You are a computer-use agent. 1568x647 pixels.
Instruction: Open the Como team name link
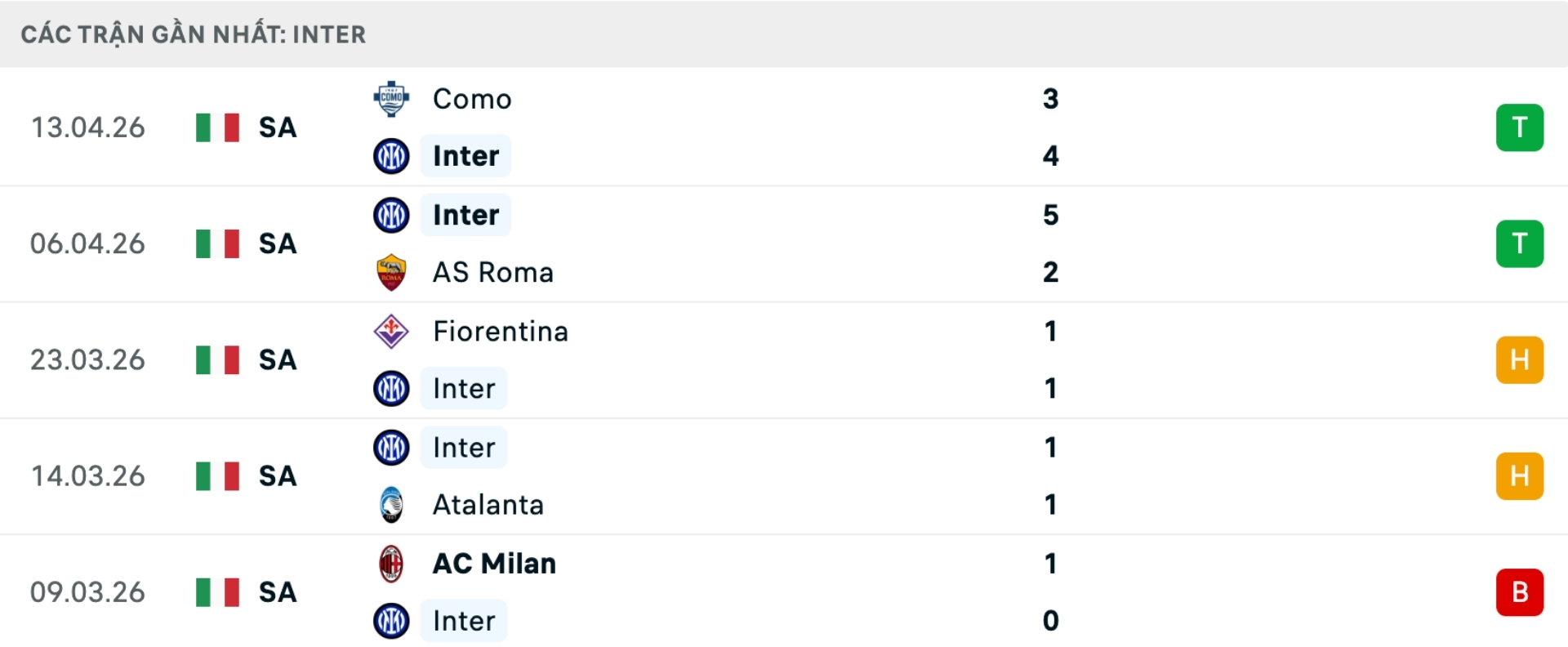pos(472,99)
